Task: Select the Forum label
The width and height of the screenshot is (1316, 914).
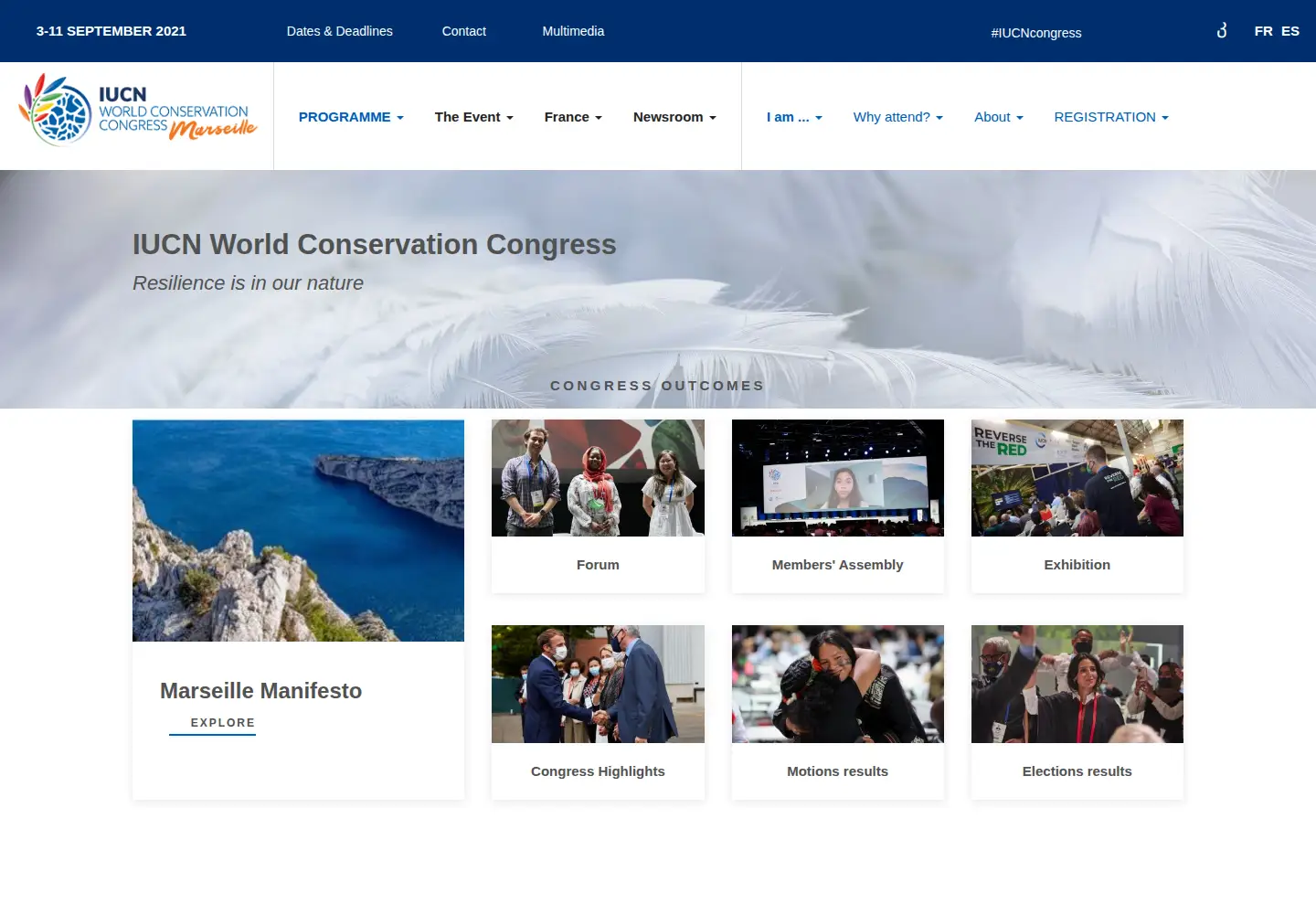Action: click(x=598, y=565)
